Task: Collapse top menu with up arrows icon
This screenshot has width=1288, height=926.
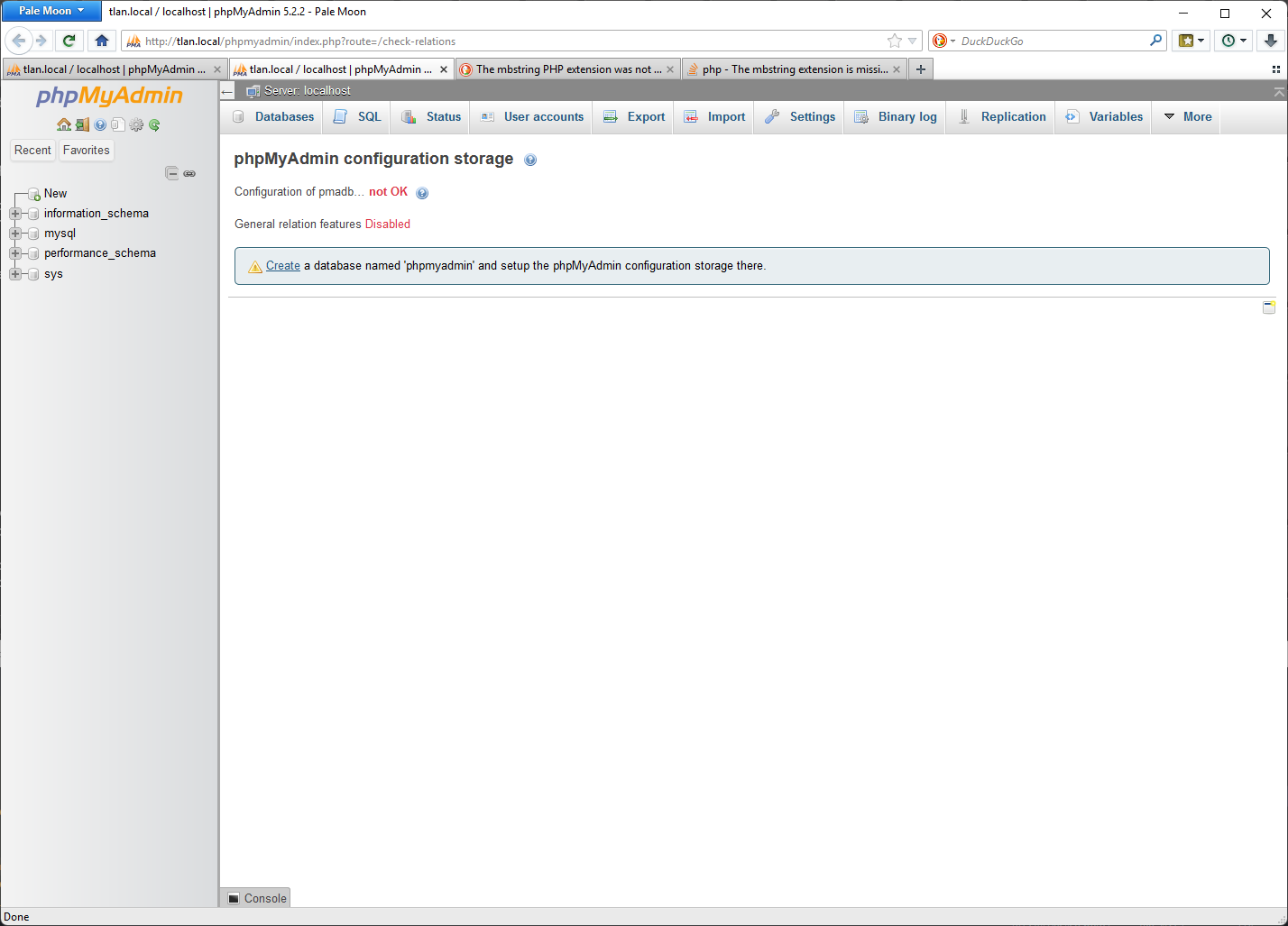Action: tap(1279, 92)
